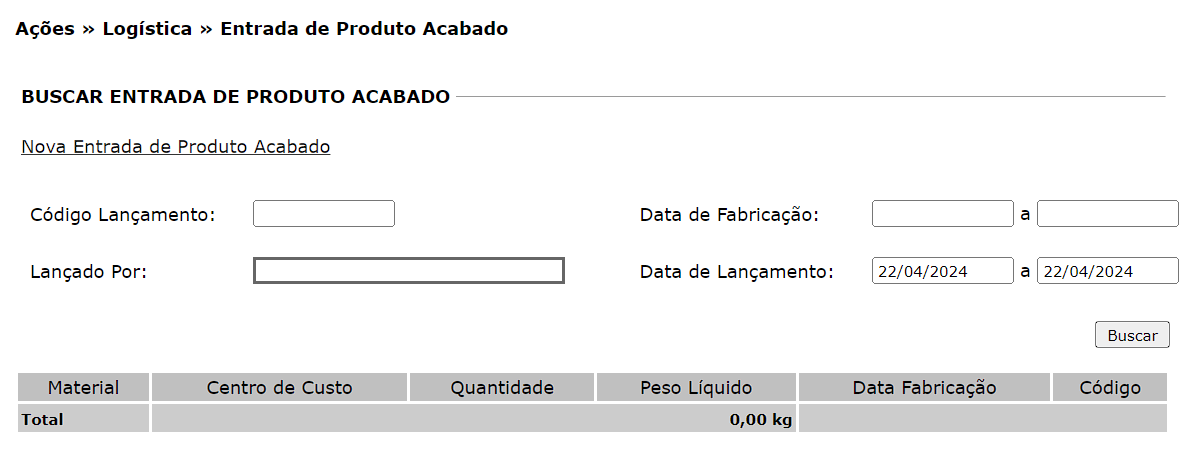Click into the Lançado Por text field
The image size is (1197, 462).
(408, 271)
